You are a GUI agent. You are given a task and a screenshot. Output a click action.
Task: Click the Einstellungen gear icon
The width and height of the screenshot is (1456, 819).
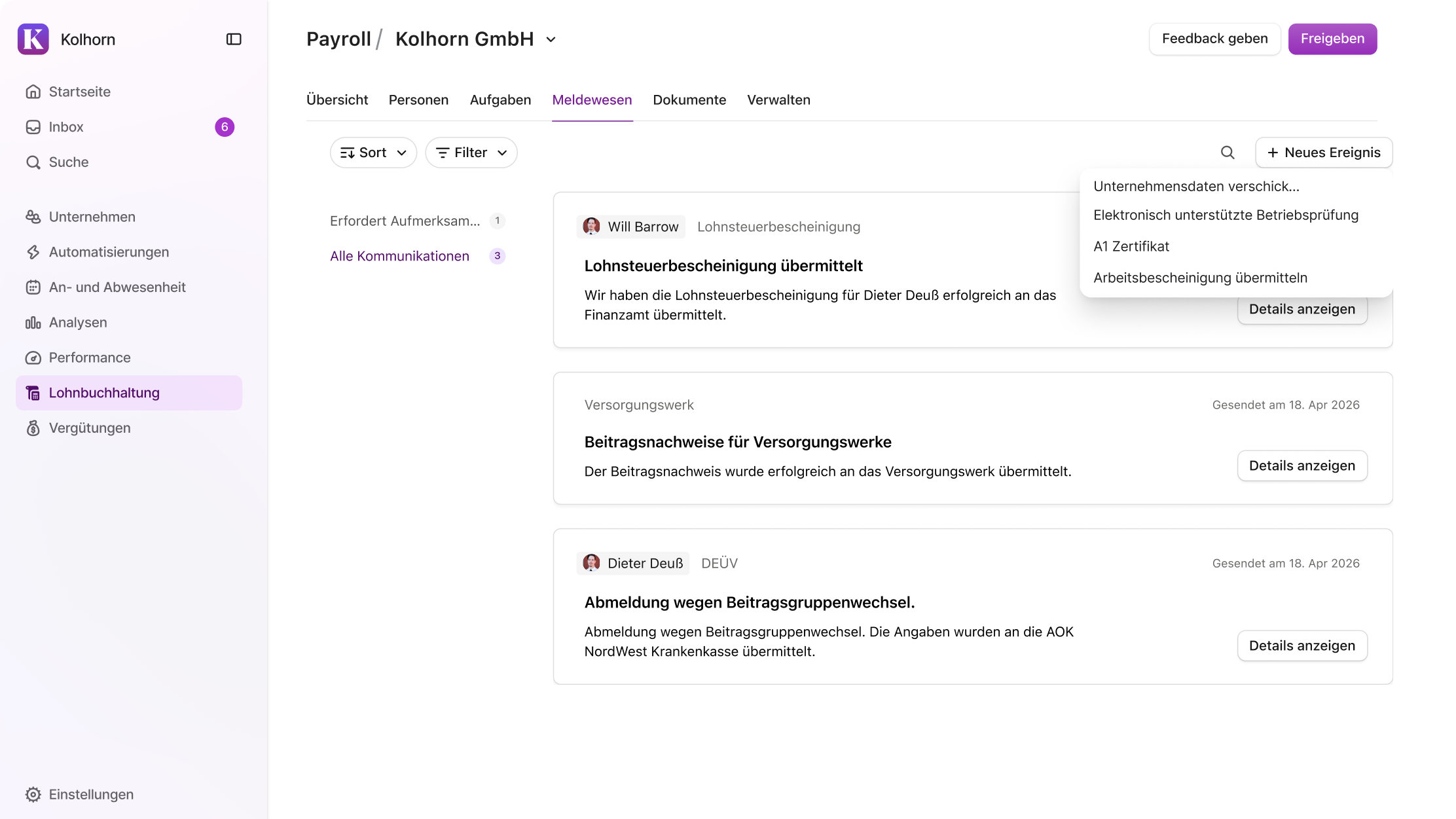(33, 794)
